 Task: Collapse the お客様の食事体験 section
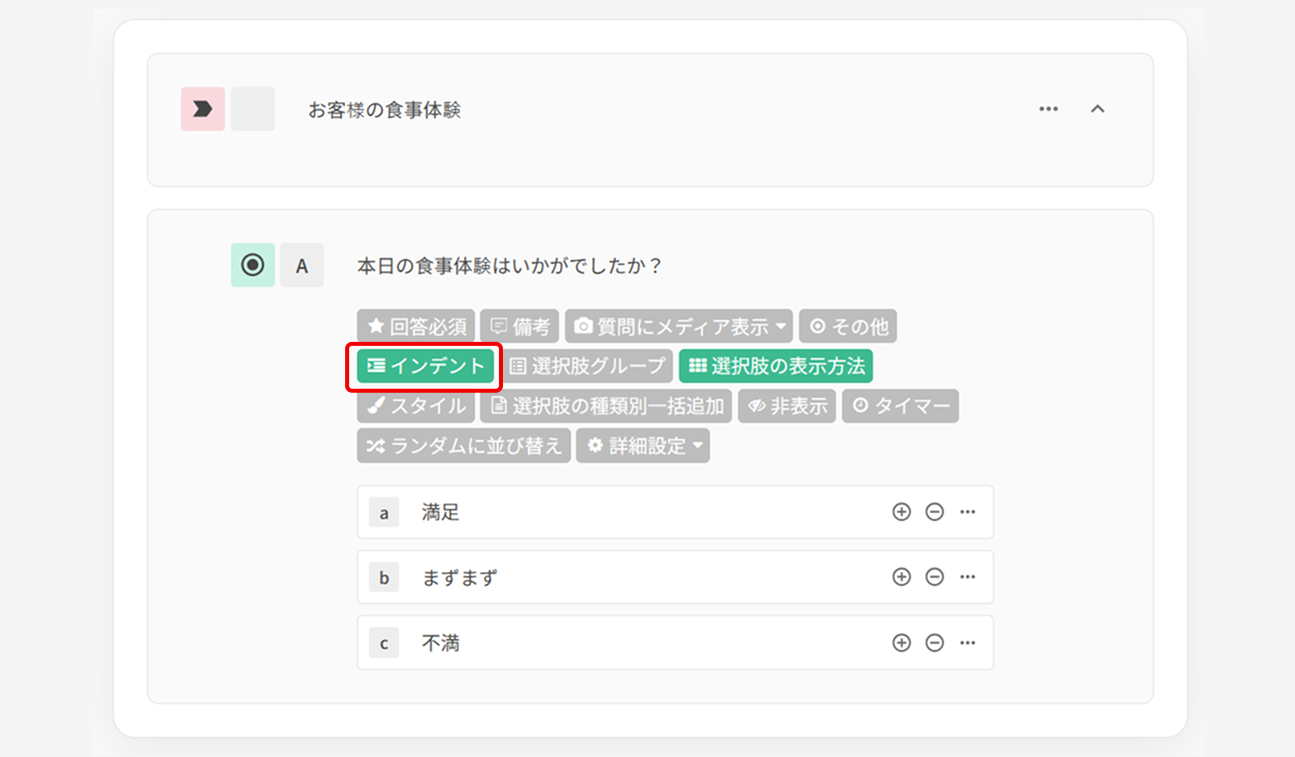coord(1097,109)
